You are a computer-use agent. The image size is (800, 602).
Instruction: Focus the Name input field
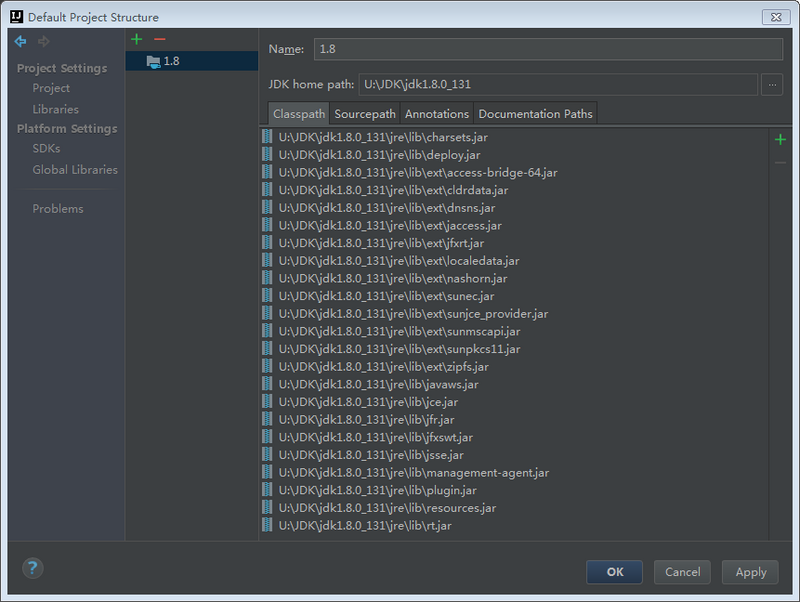(548, 49)
